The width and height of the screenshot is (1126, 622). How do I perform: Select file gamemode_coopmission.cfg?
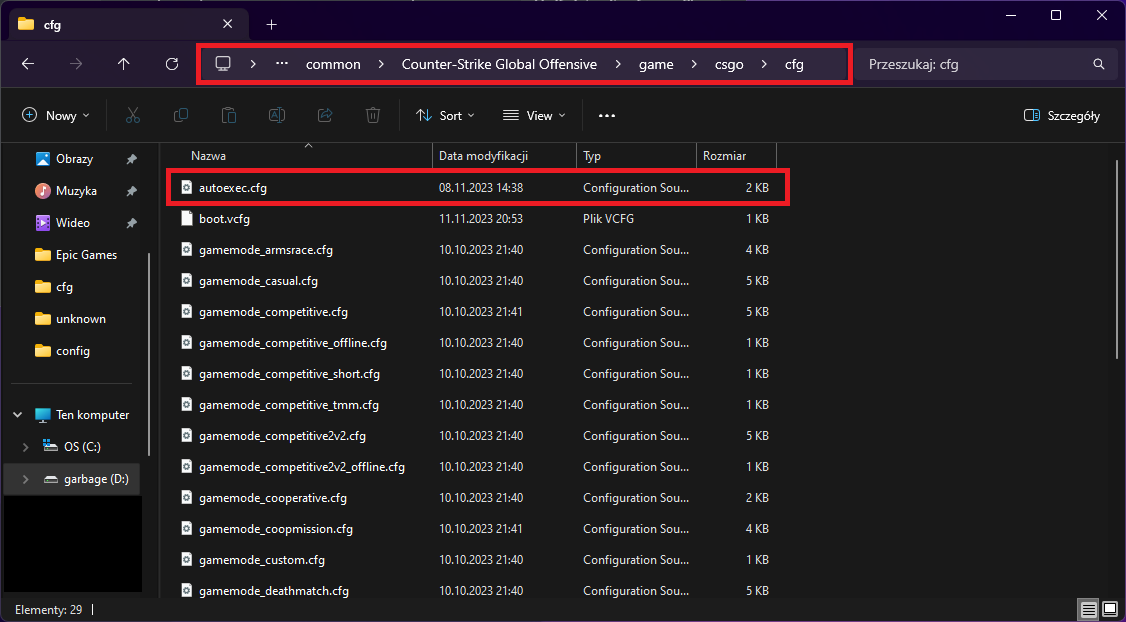(276, 529)
